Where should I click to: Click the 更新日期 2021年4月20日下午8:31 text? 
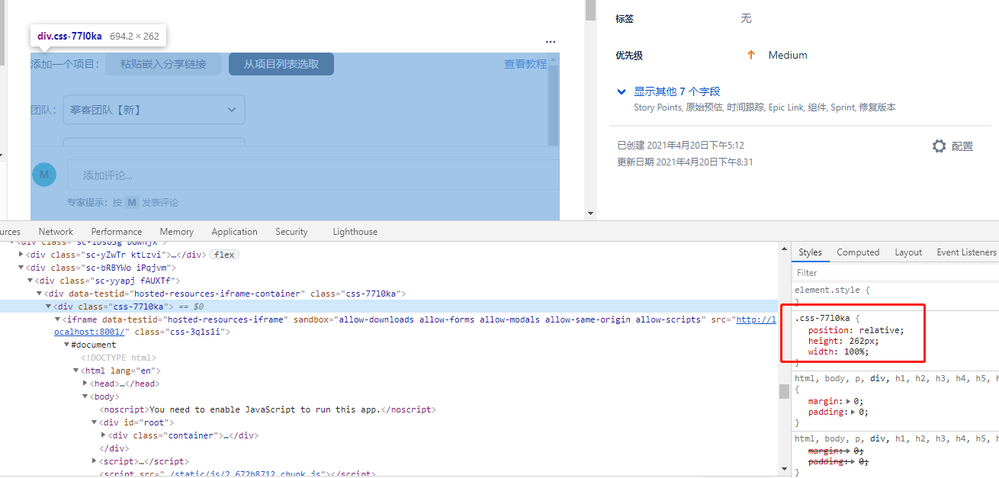click(x=685, y=162)
